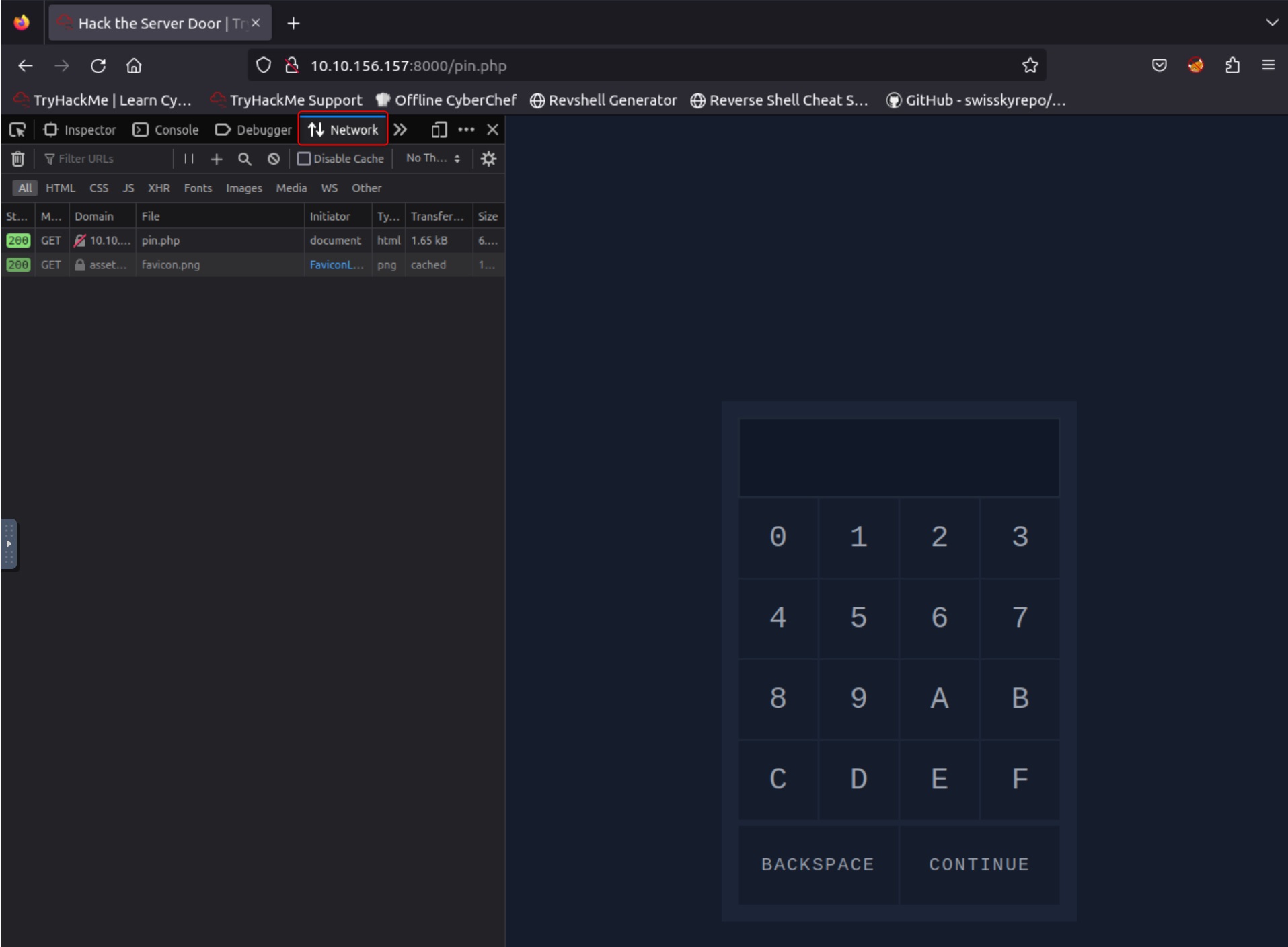
Task: Go back to the previous page
Action: 26,65
